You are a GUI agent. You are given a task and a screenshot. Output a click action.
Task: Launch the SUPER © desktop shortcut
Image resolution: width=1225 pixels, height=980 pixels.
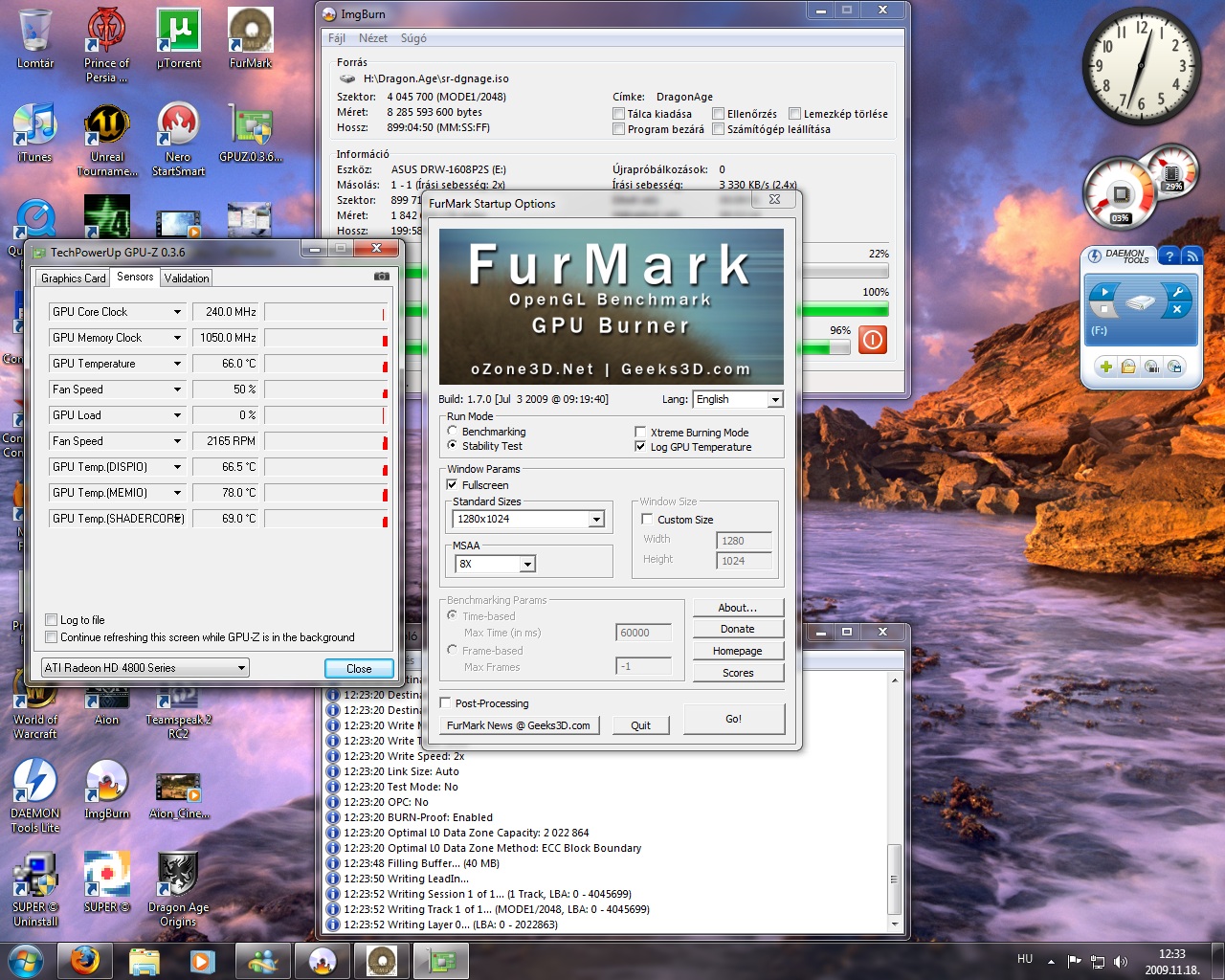(107, 882)
